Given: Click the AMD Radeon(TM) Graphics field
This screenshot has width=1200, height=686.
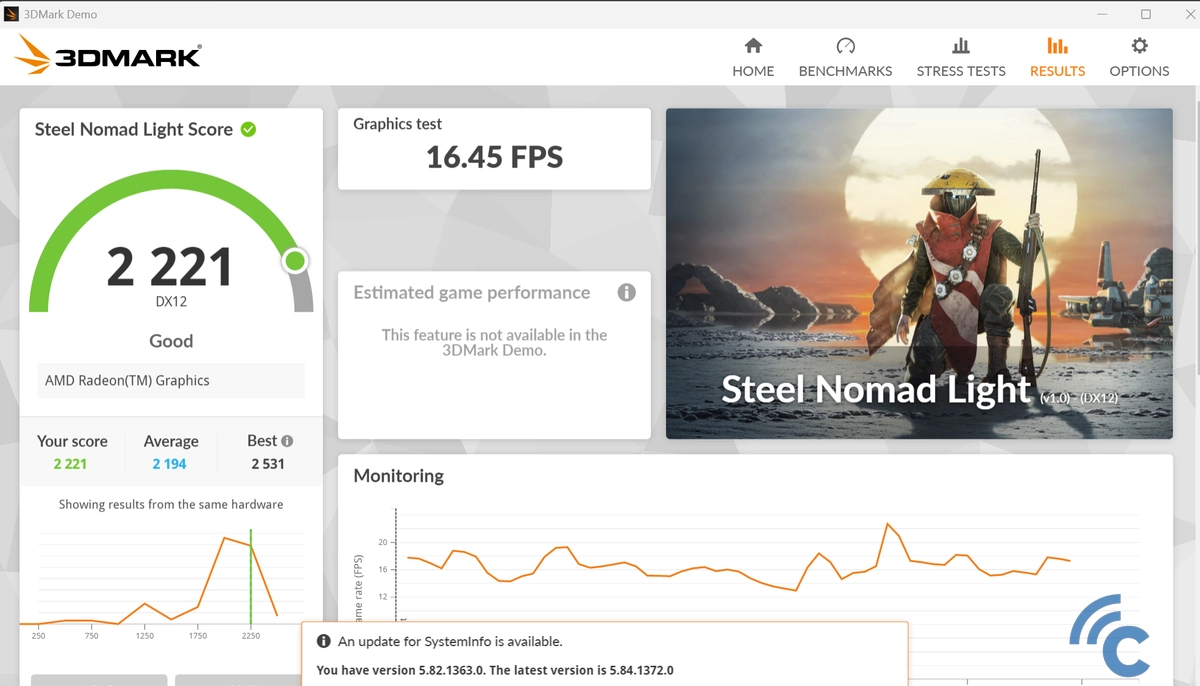Looking at the screenshot, I should pyautogui.click(x=171, y=381).
